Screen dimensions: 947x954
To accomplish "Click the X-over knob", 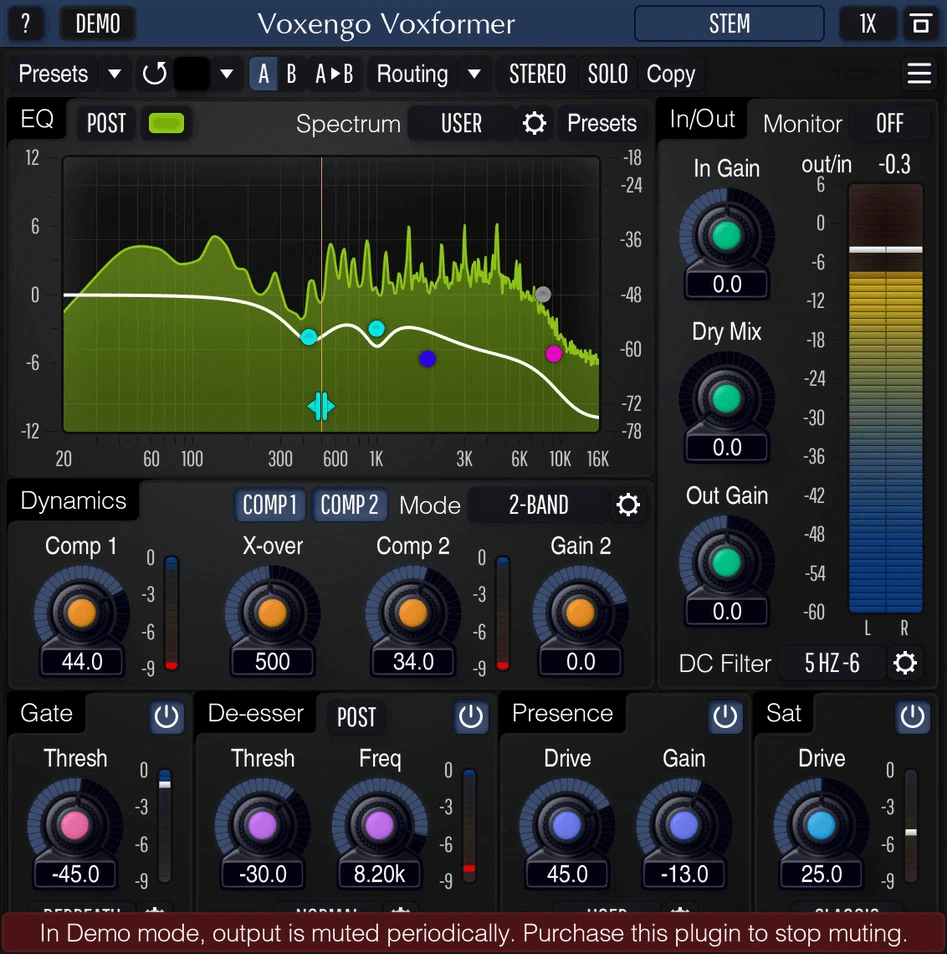I will point(272,613).
